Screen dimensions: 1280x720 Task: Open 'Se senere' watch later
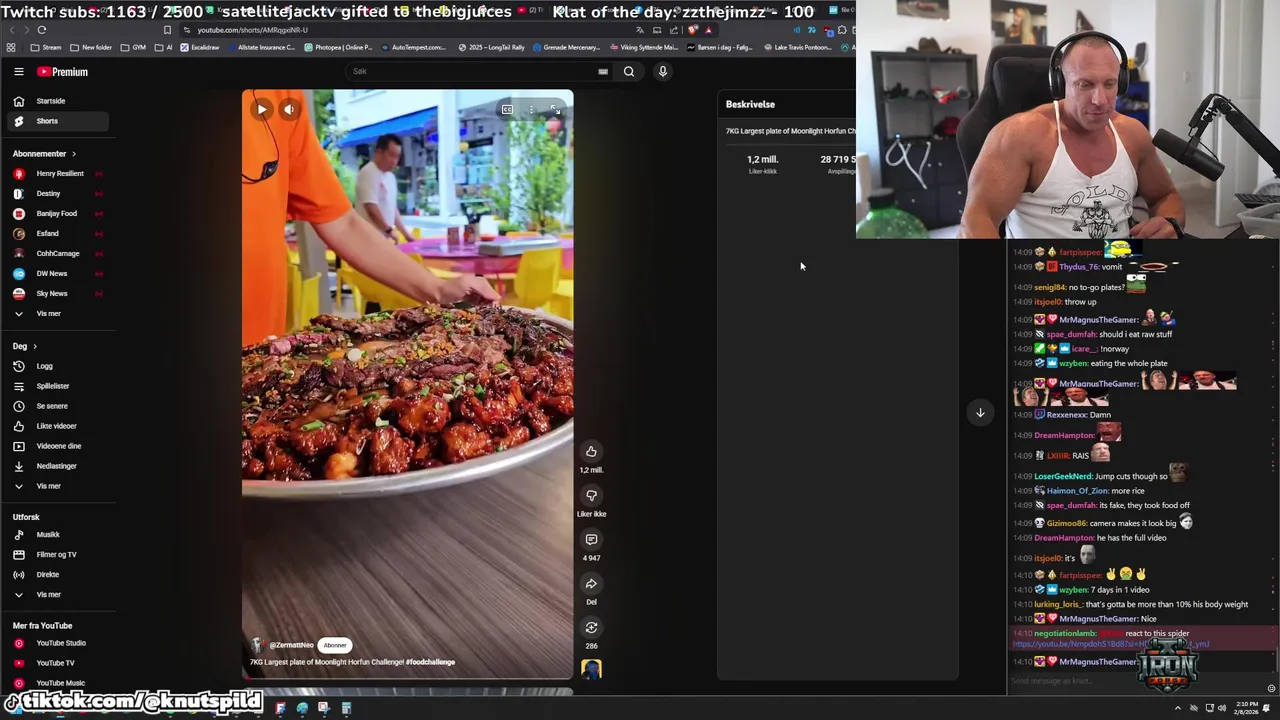click(56, 406)
